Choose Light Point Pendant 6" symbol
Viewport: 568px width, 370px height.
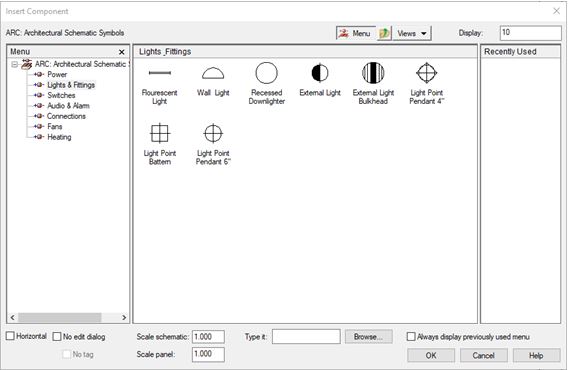[213, 133]
